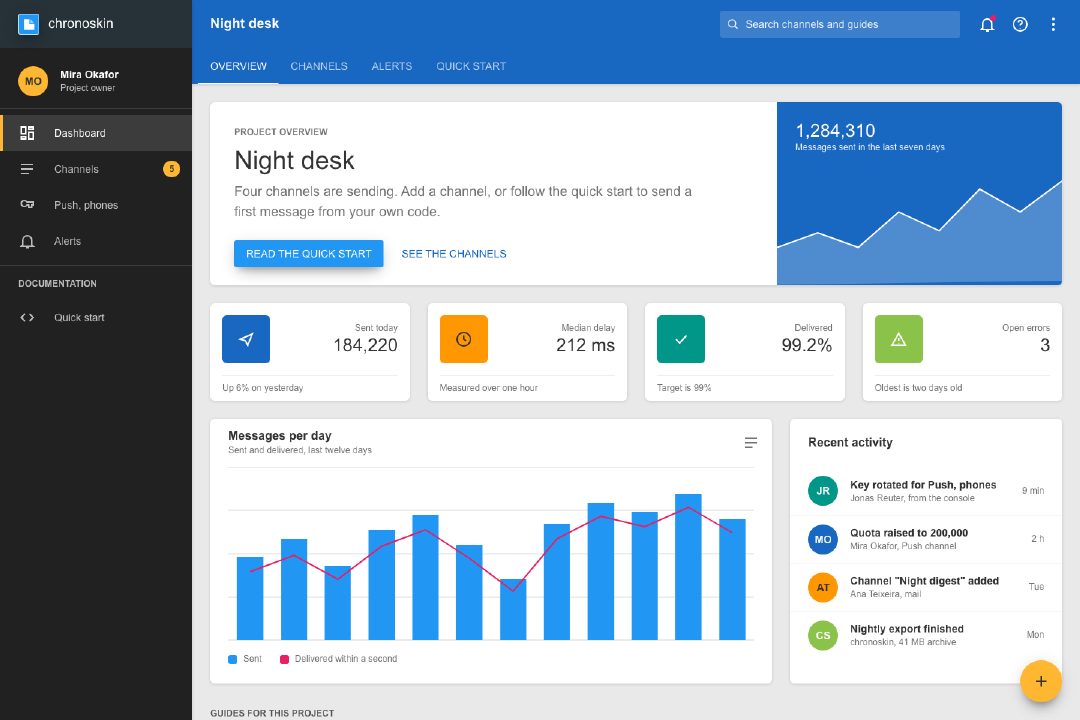Click the tallest bar in Messages per day

688,566
